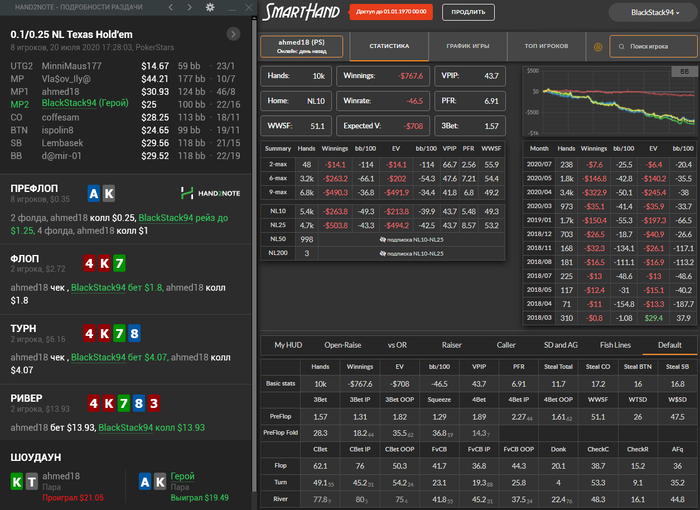Screen dimensions: 700x510
Task: Click the WTSD value 26
Action: click(x=638, y=417)
